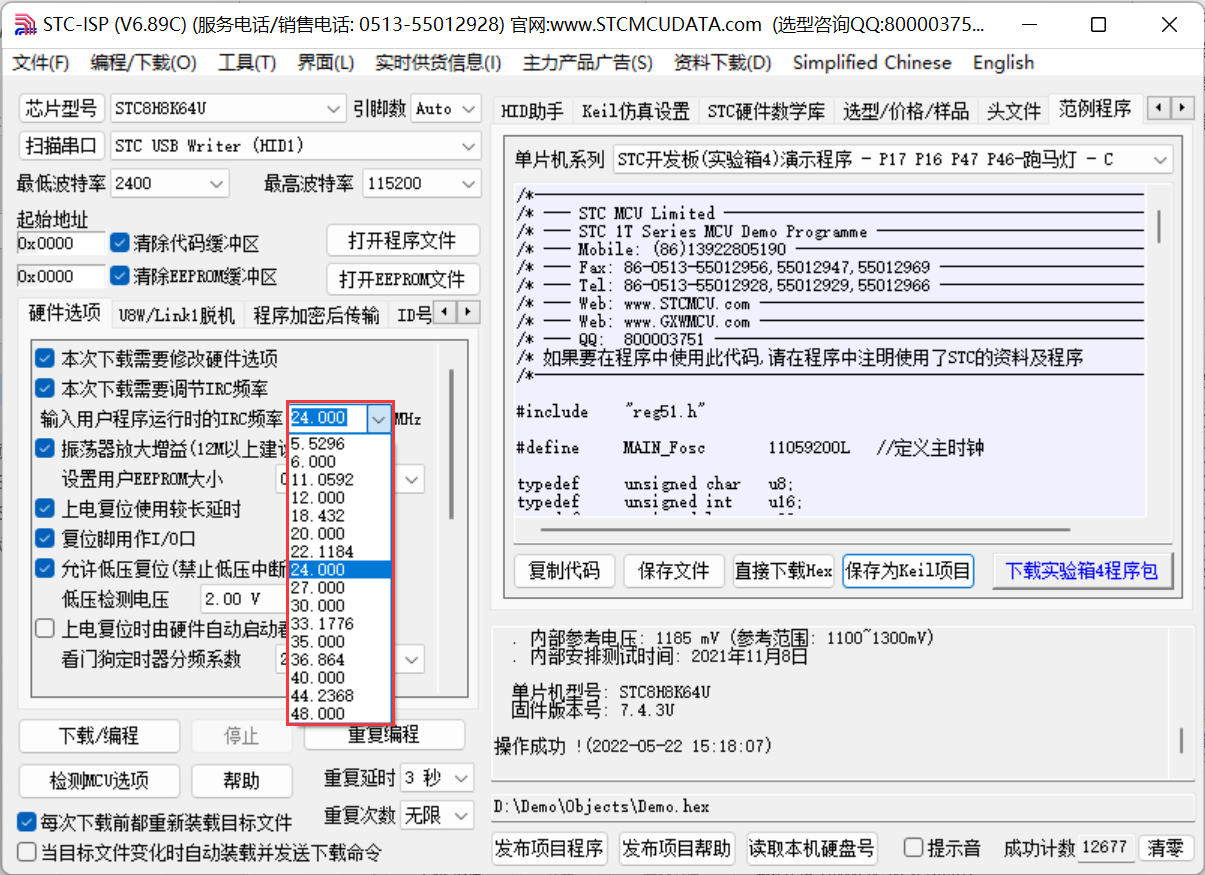1205x875 pixels.
Task: Click the left arrow in the hardware options tab strip
Action: pos(444,313)
